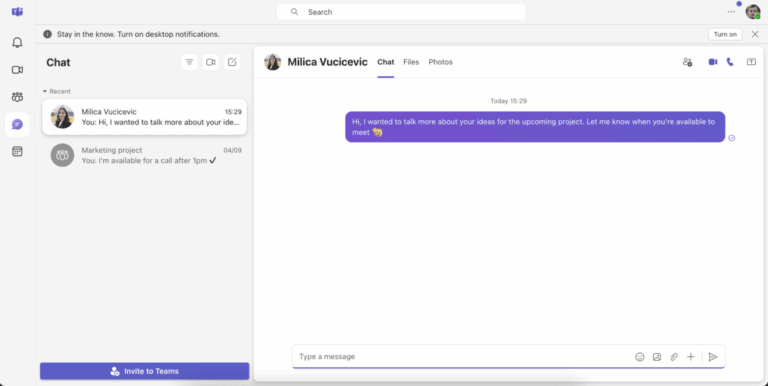Attach a file with paperclip icon
The image size is (768, 386).
674,357
